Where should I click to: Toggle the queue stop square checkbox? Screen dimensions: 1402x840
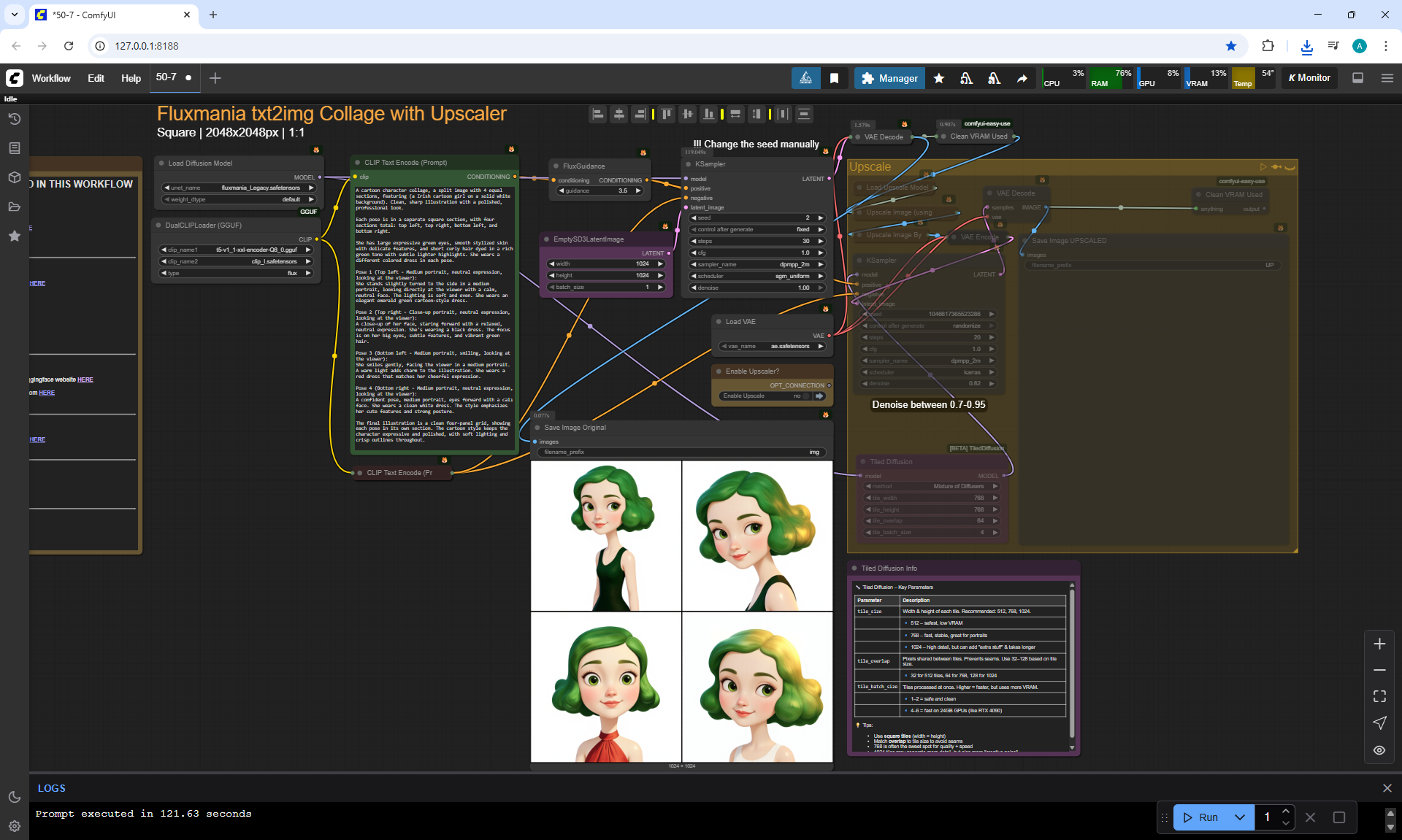(x=1338, y=817)
